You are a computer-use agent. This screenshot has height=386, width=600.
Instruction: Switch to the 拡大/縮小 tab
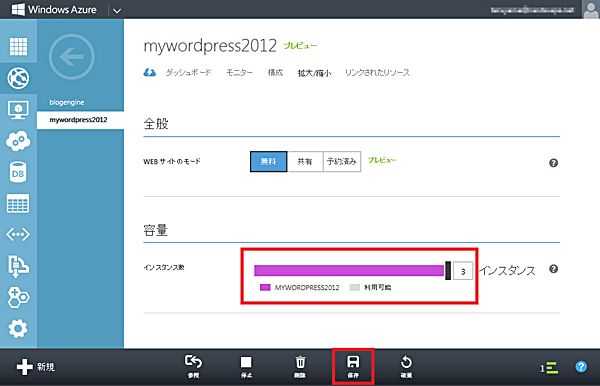[314, 73]
